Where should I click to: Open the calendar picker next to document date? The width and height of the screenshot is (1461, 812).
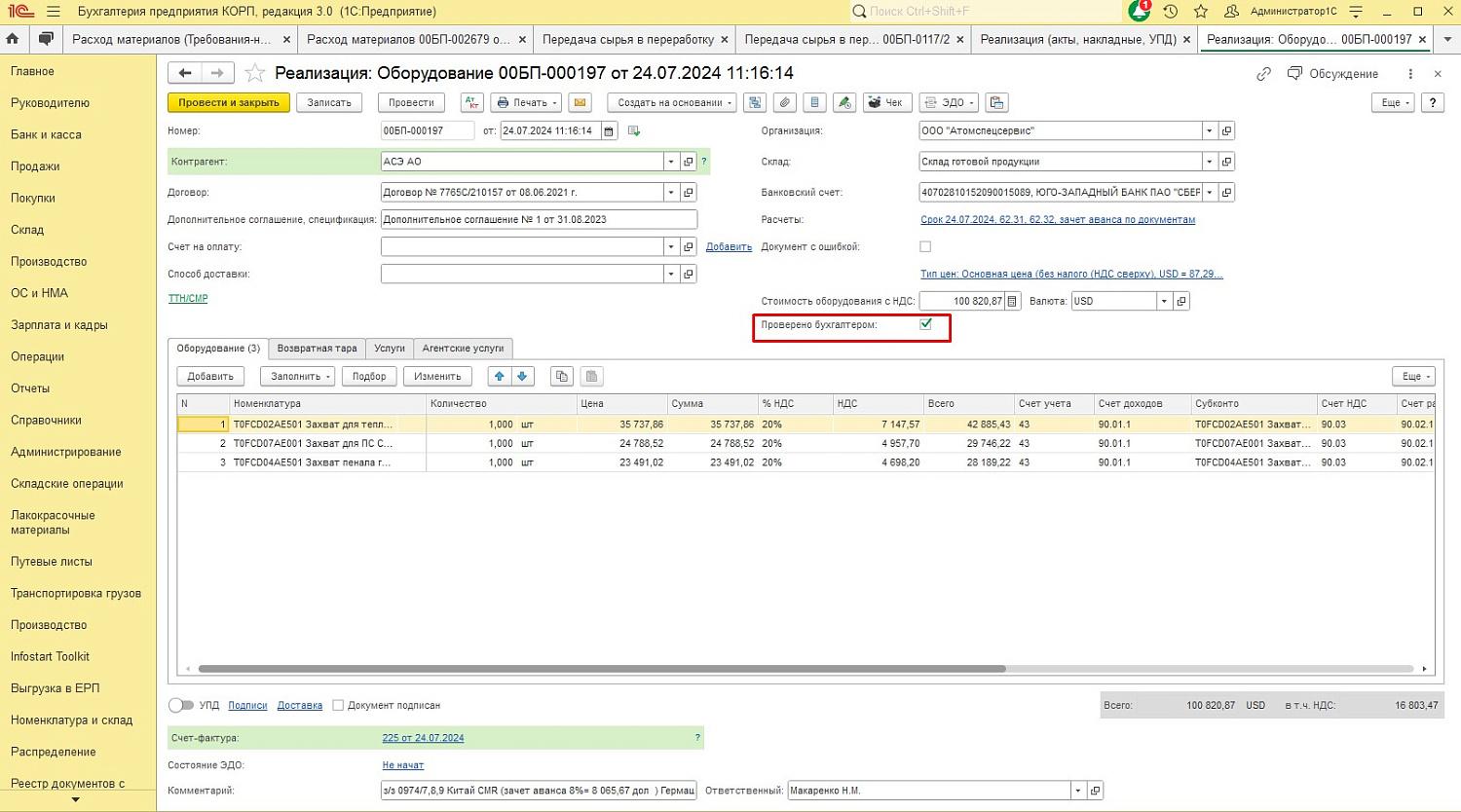[x=609, y=130]
